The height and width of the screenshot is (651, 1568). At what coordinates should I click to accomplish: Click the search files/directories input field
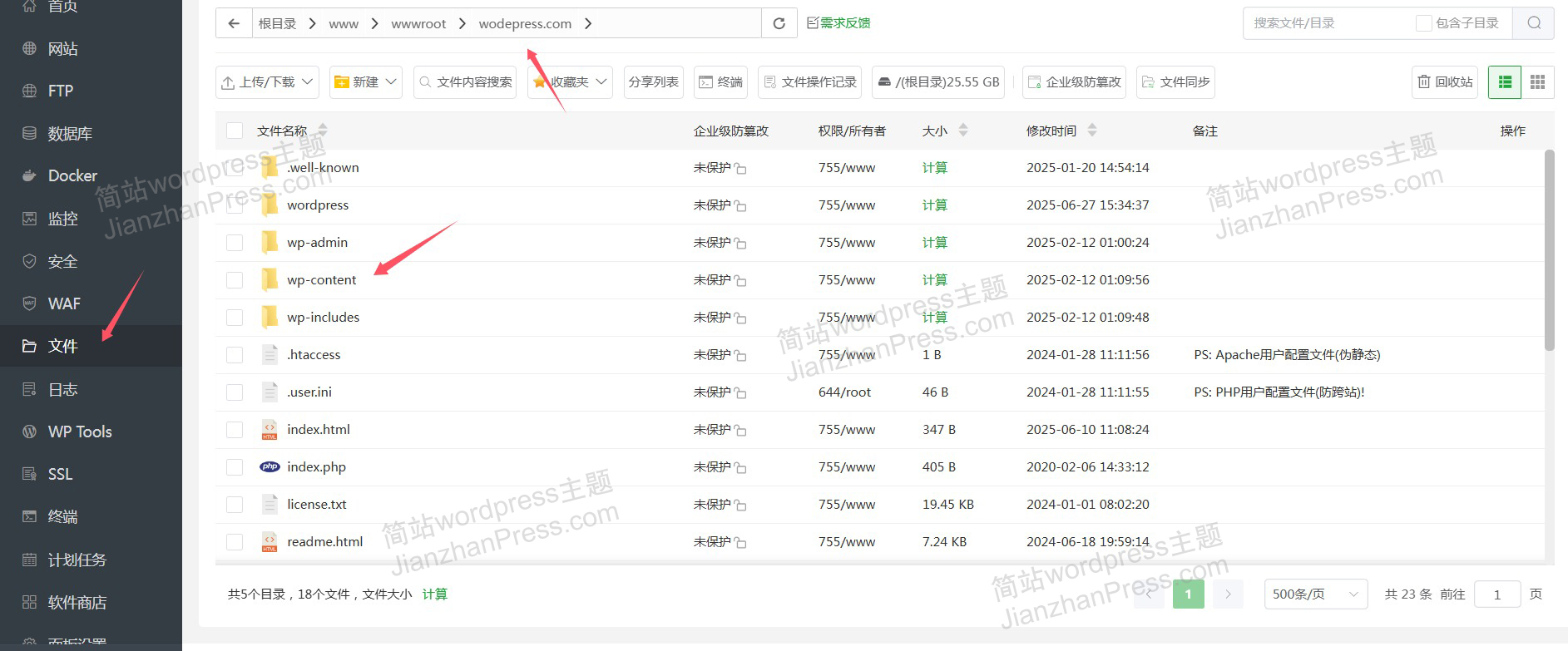click(x=1328, y=23)
